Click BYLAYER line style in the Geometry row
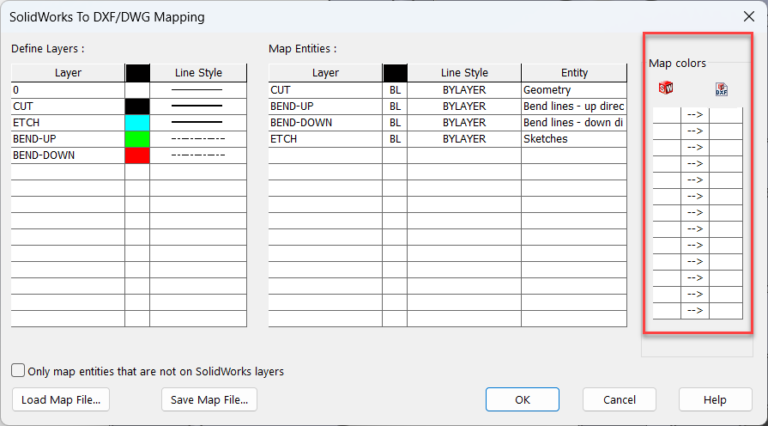The width and height of the screenshot is (768, 426). click(464, 90)
